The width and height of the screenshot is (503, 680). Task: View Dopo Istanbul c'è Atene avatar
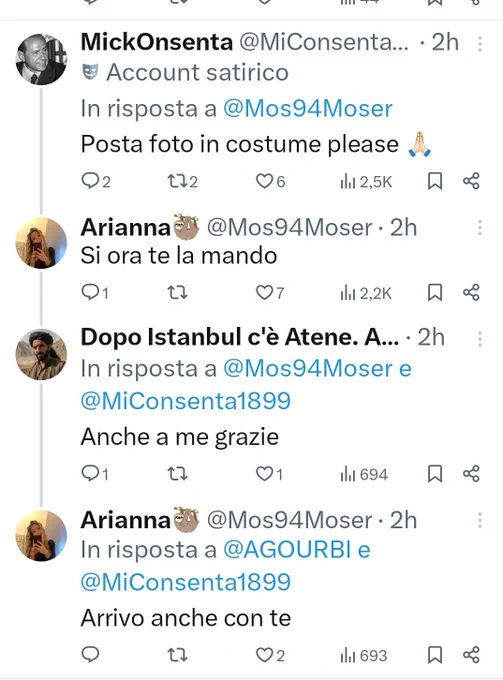[x=41, y=355]
